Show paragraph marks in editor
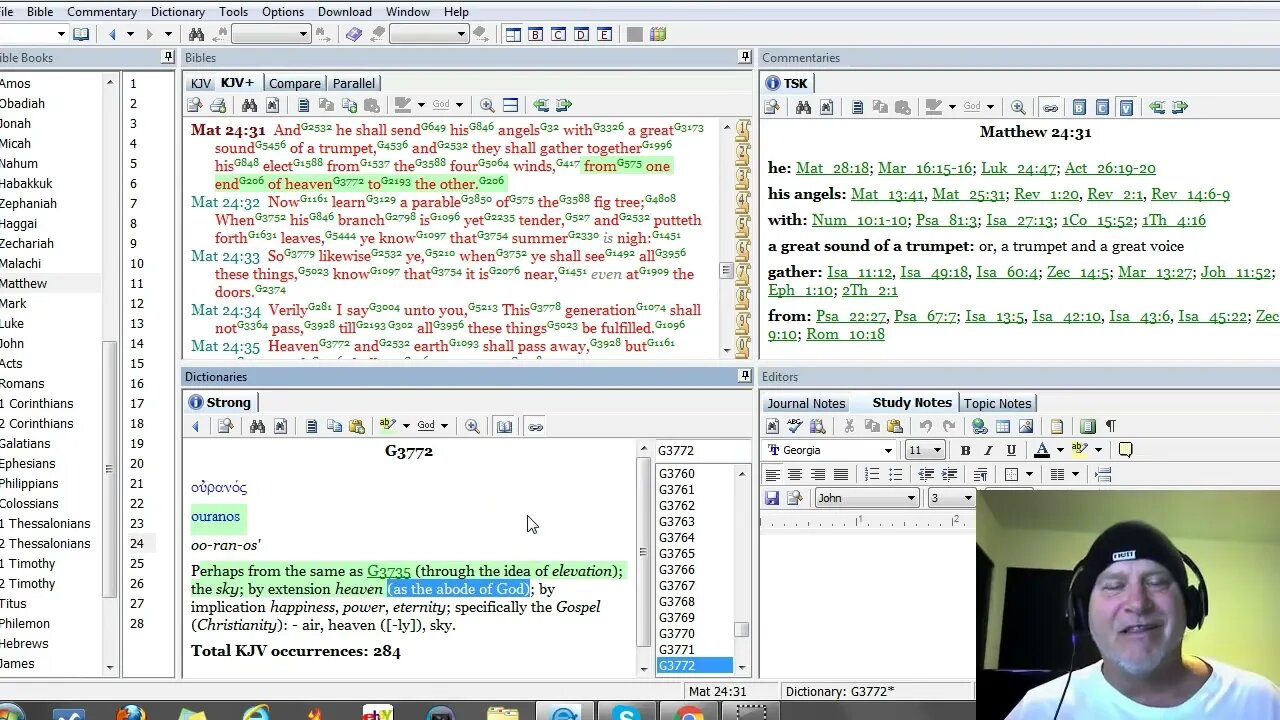1280x720 pixels. point(1110,426)
